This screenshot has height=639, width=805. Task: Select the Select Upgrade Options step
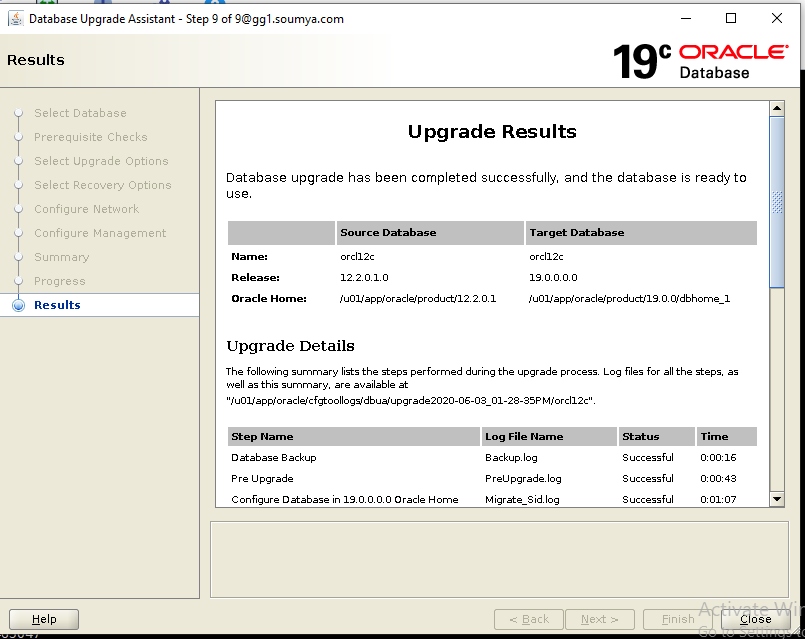[x=101, y=161]
